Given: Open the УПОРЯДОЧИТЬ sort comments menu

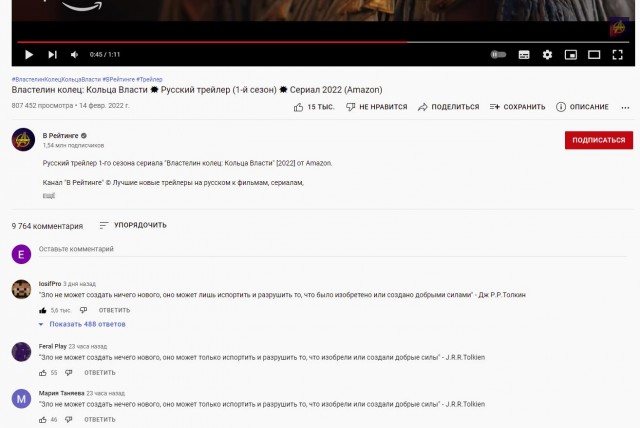Looking at the screenshot, I should click(x=133, y=225).
